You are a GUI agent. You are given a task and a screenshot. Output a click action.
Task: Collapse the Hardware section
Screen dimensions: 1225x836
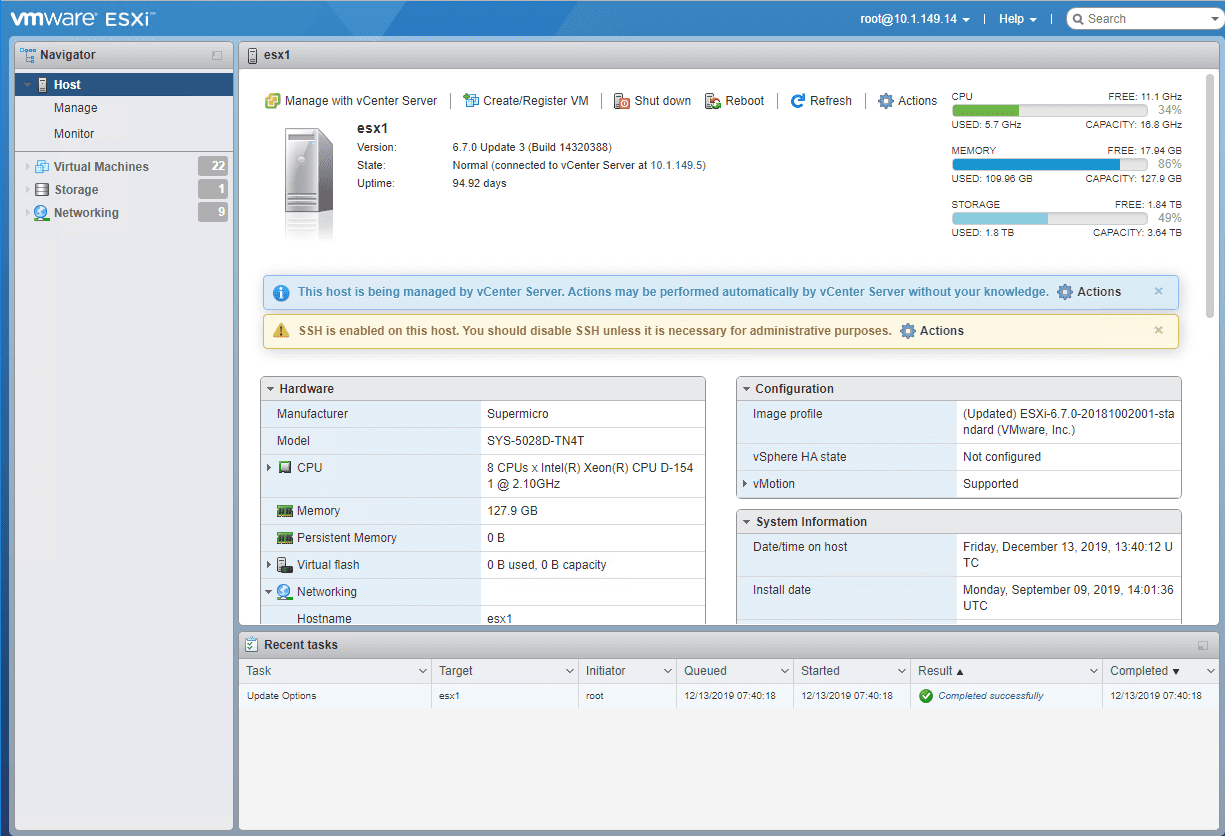click(x=270, y=388)
